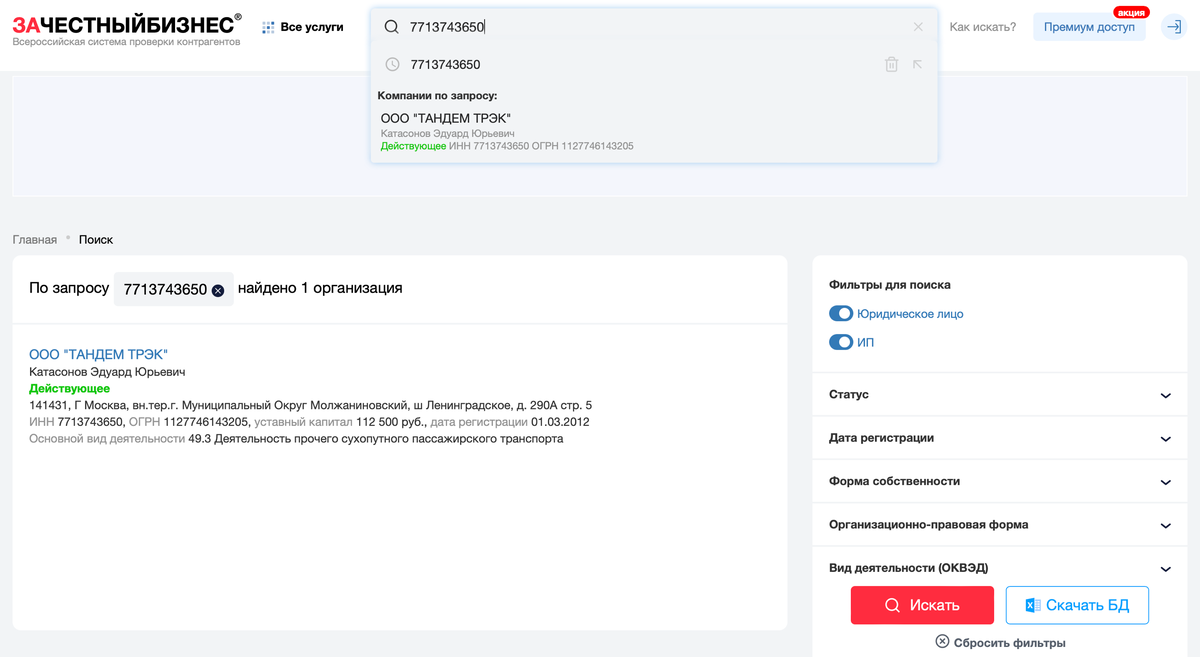Image resolution: width=1200 pixels, height=657 pixels.
Task: Remove the 7713743650 query chip
Action: [x=218, y=290]
